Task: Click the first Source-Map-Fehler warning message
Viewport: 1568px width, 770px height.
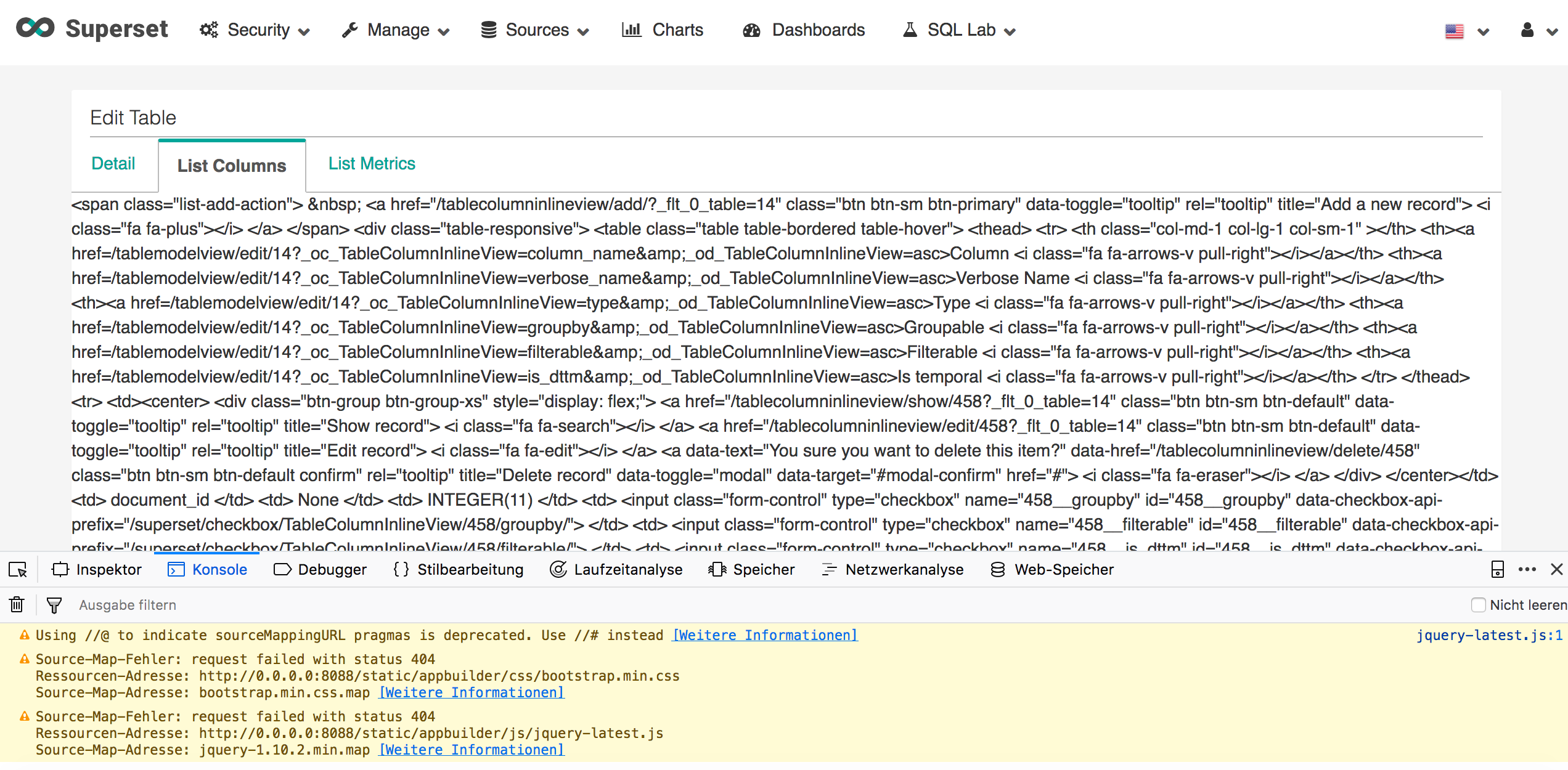Action: pos(235,659)
